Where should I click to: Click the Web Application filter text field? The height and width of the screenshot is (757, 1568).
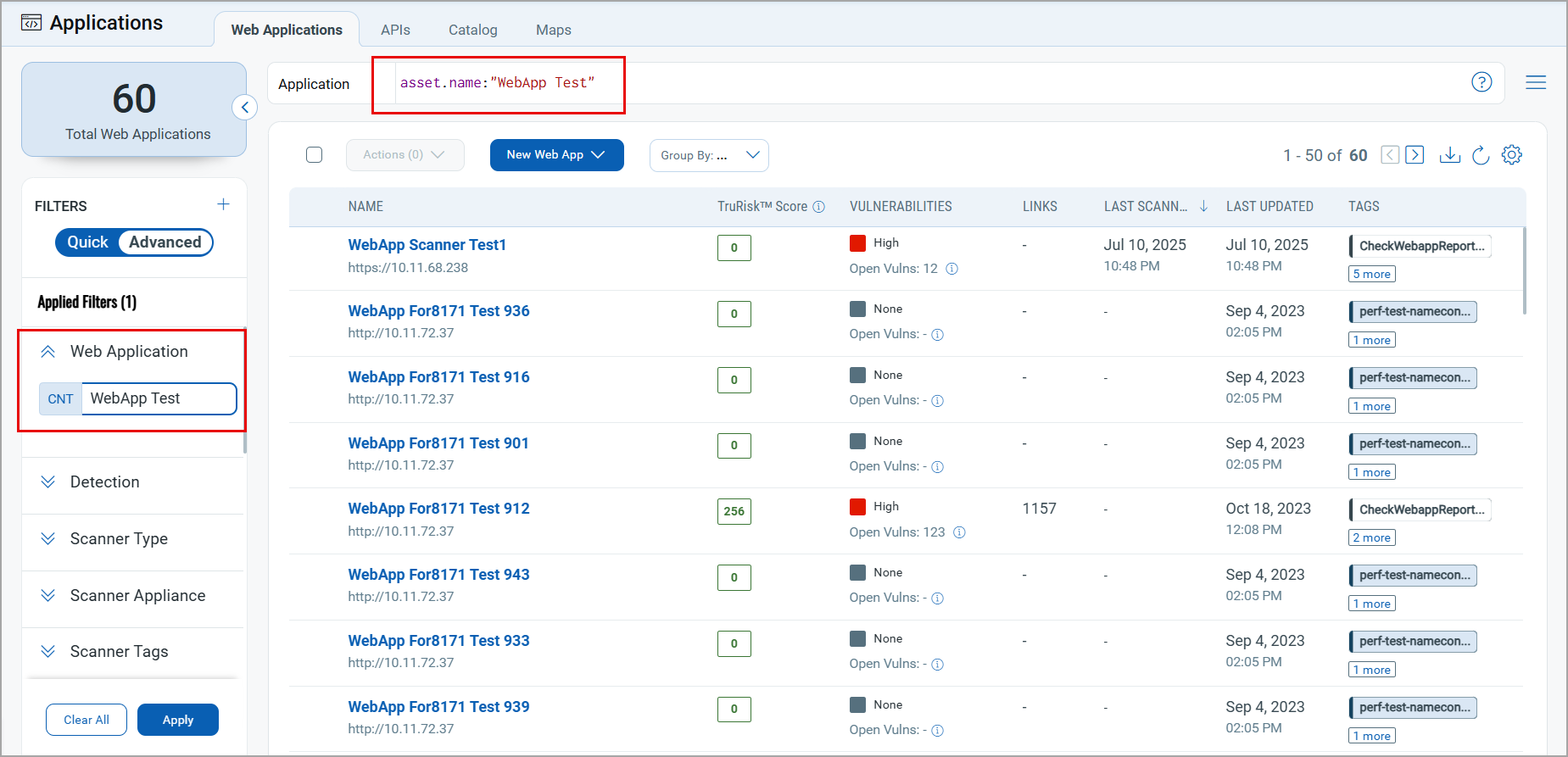[158, 398]
